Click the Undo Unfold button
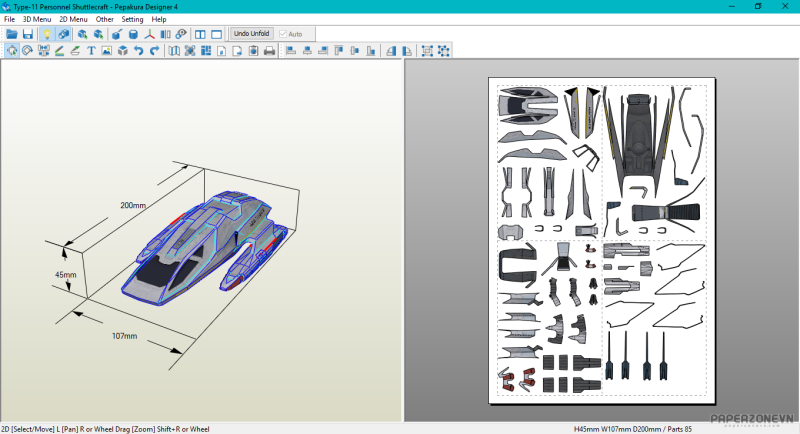Viewport: 800px width, 434px height. click(x=251, y=34)
